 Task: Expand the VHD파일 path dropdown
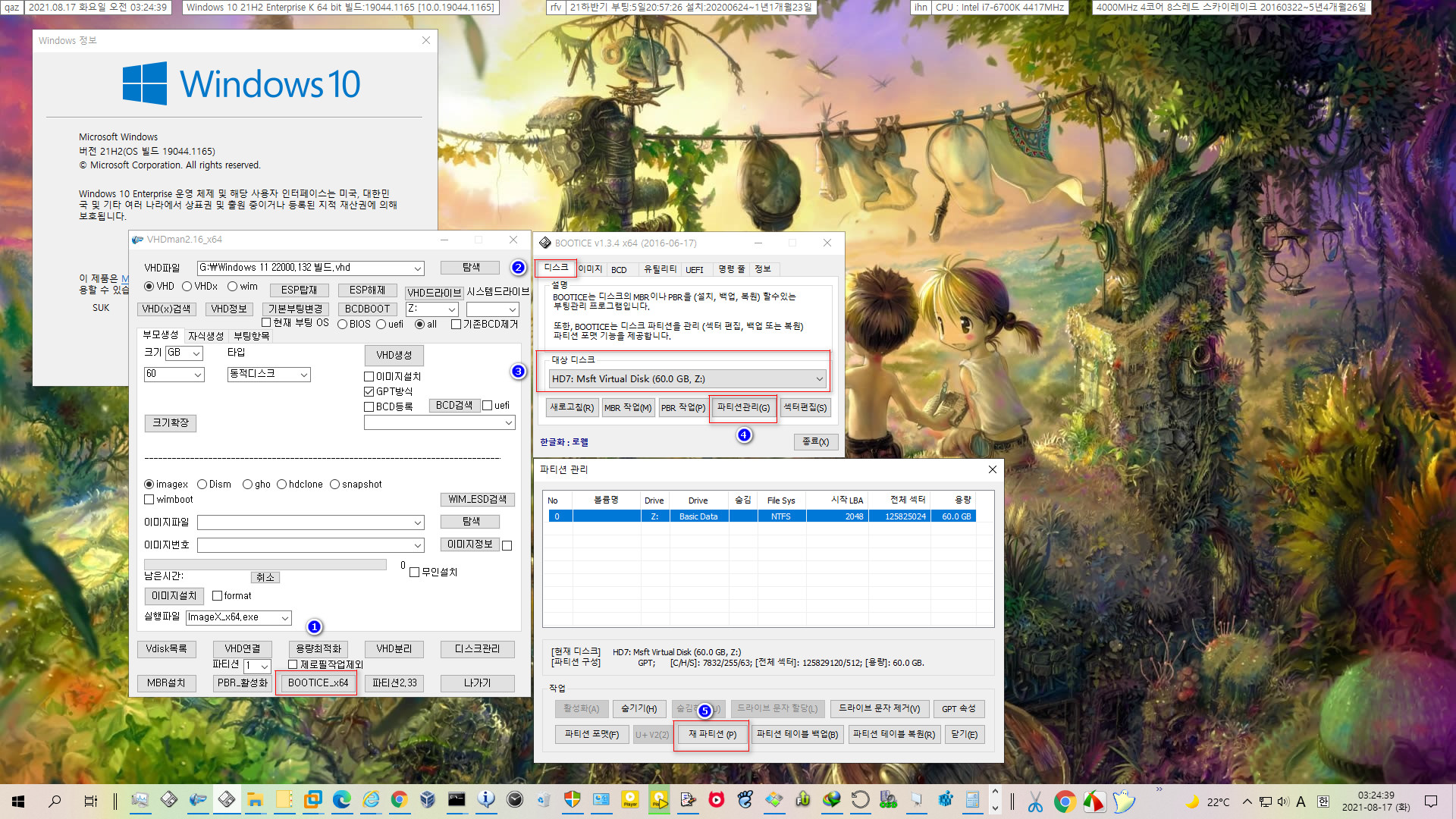417,268
